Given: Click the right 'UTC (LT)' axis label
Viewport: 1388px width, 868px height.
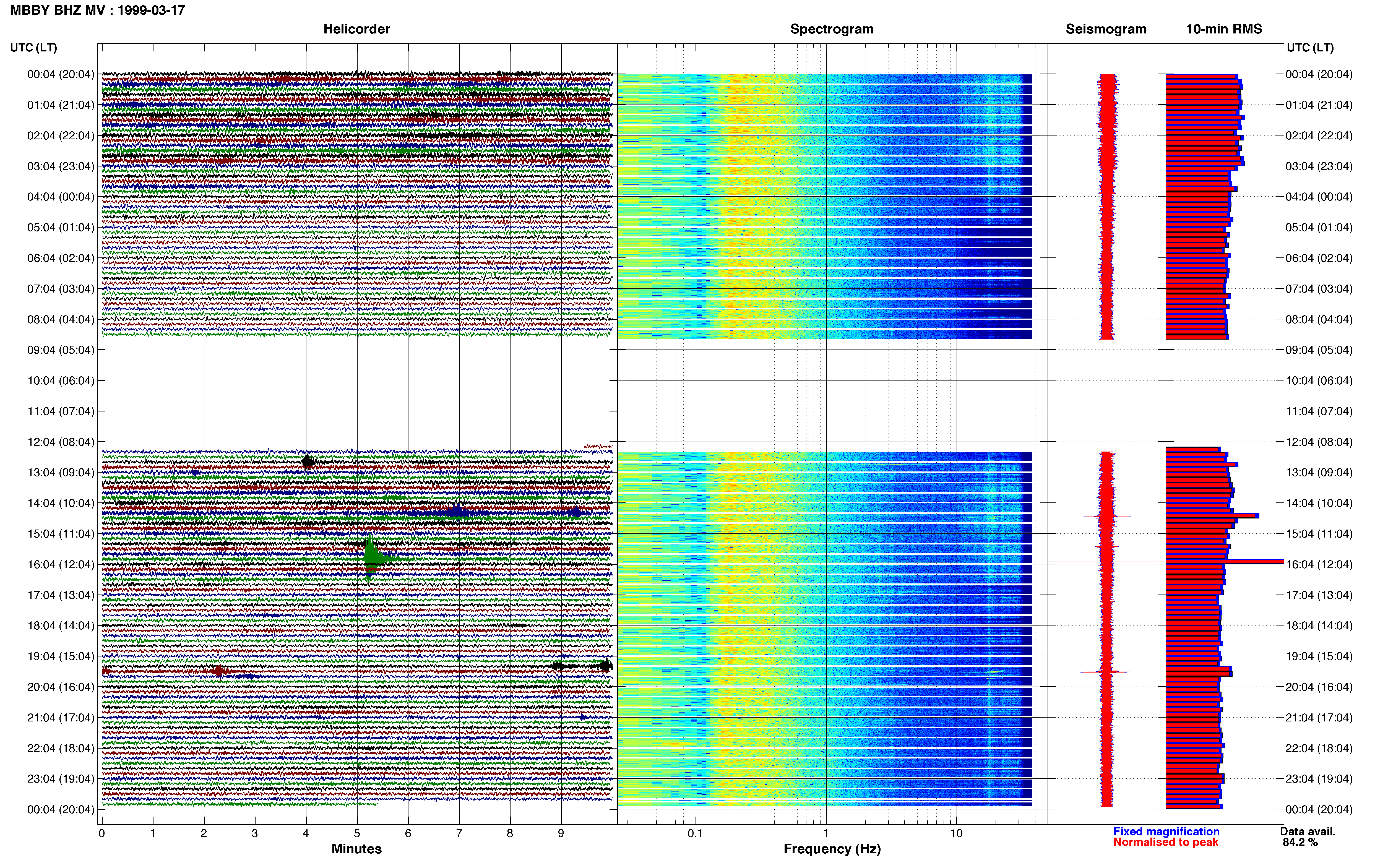Looking at the screenshot, I should tap(1311, 48).
